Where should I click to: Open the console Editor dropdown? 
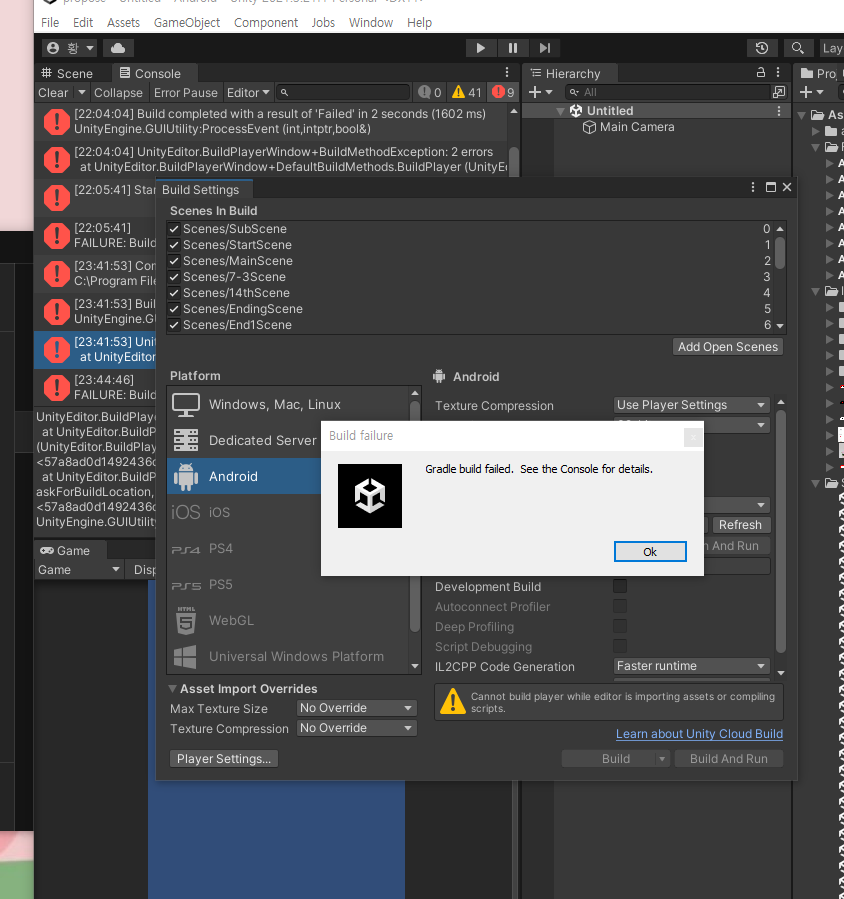tap(248, 92)
